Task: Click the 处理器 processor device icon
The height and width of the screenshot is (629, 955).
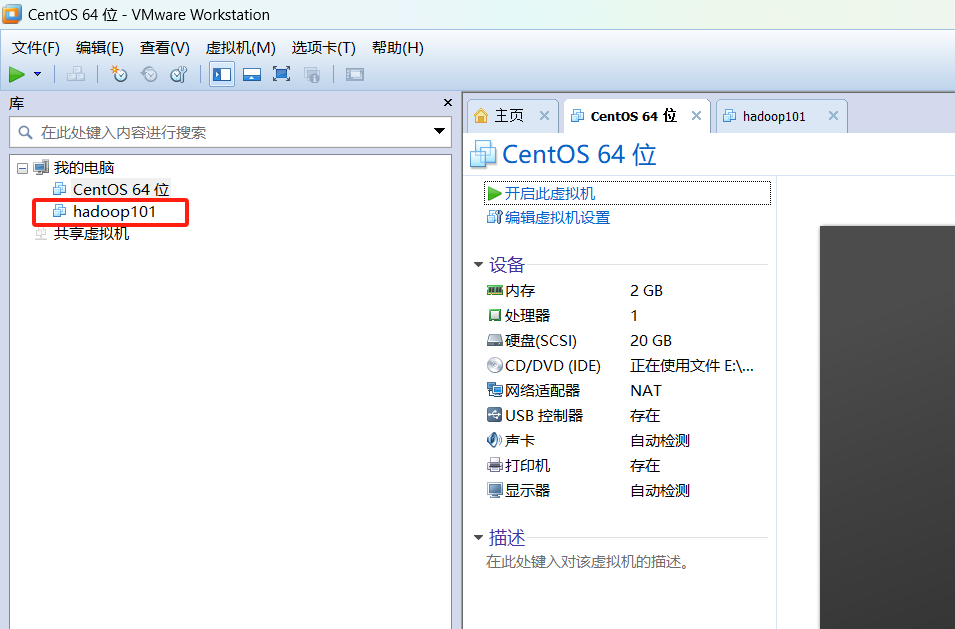Action: [x=495, y=315]
